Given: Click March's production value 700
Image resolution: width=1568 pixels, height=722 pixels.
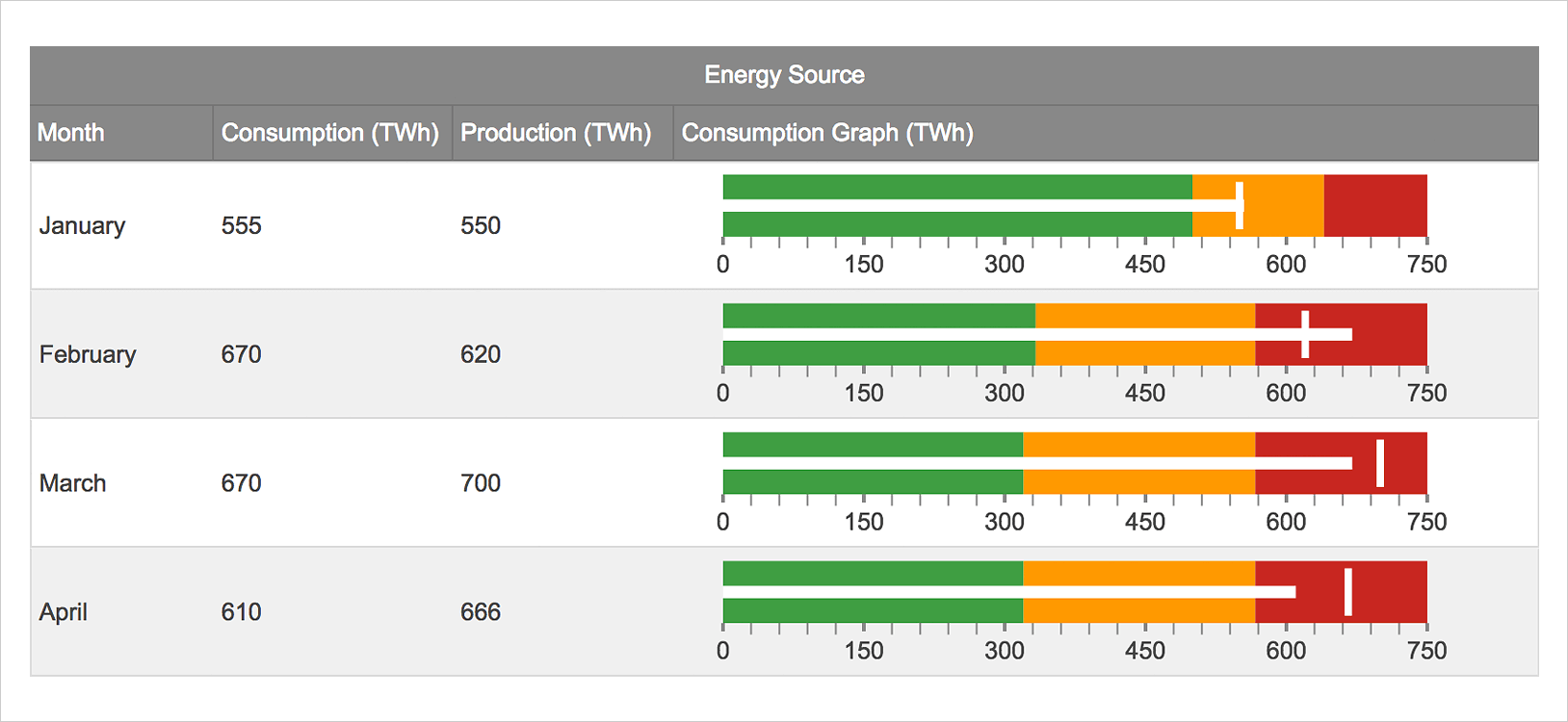Looking at the screenshot, I should (x=481, y=483).
